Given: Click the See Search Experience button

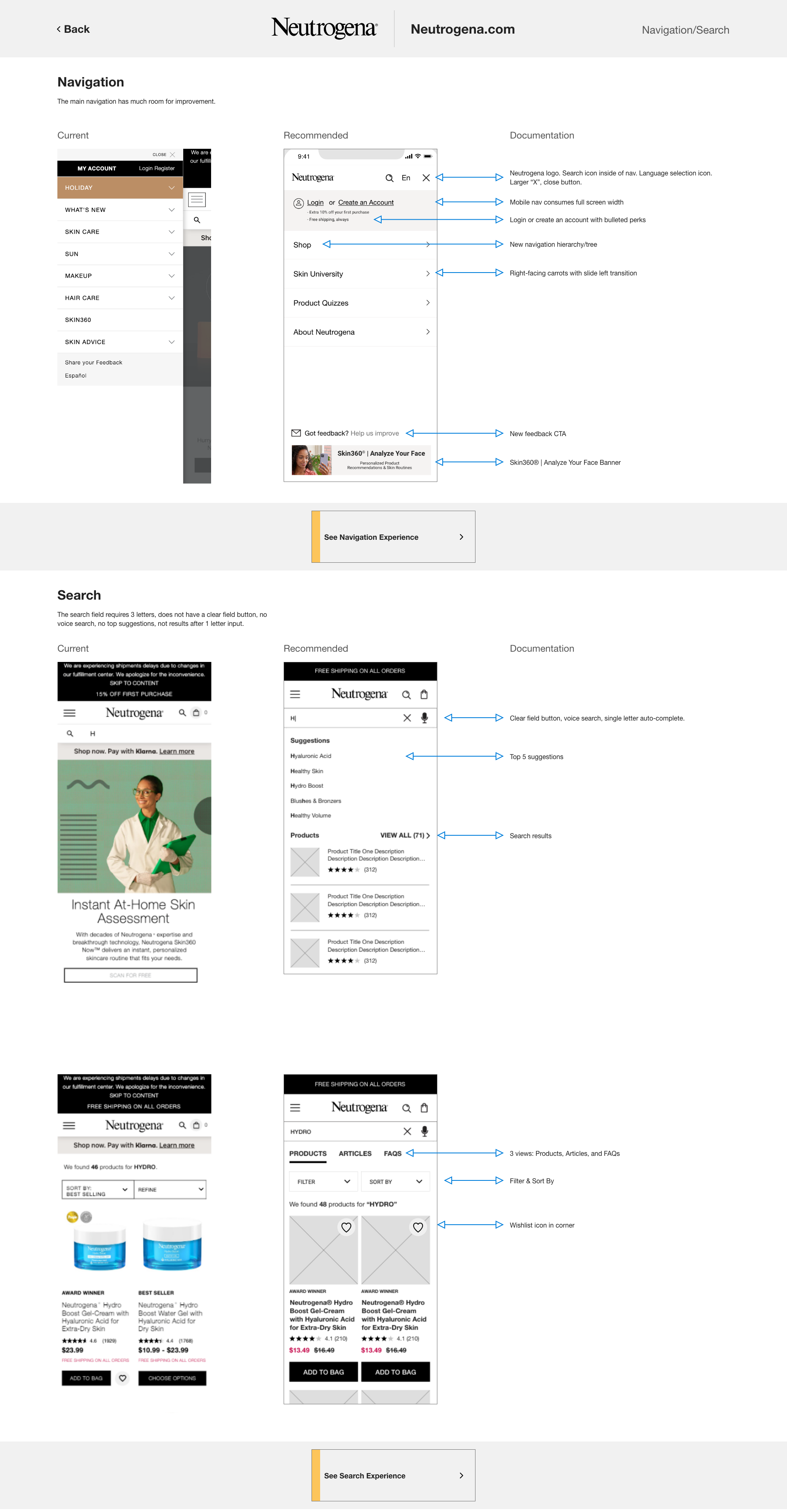Looking at the screenshot, I should click(393, 1476).
